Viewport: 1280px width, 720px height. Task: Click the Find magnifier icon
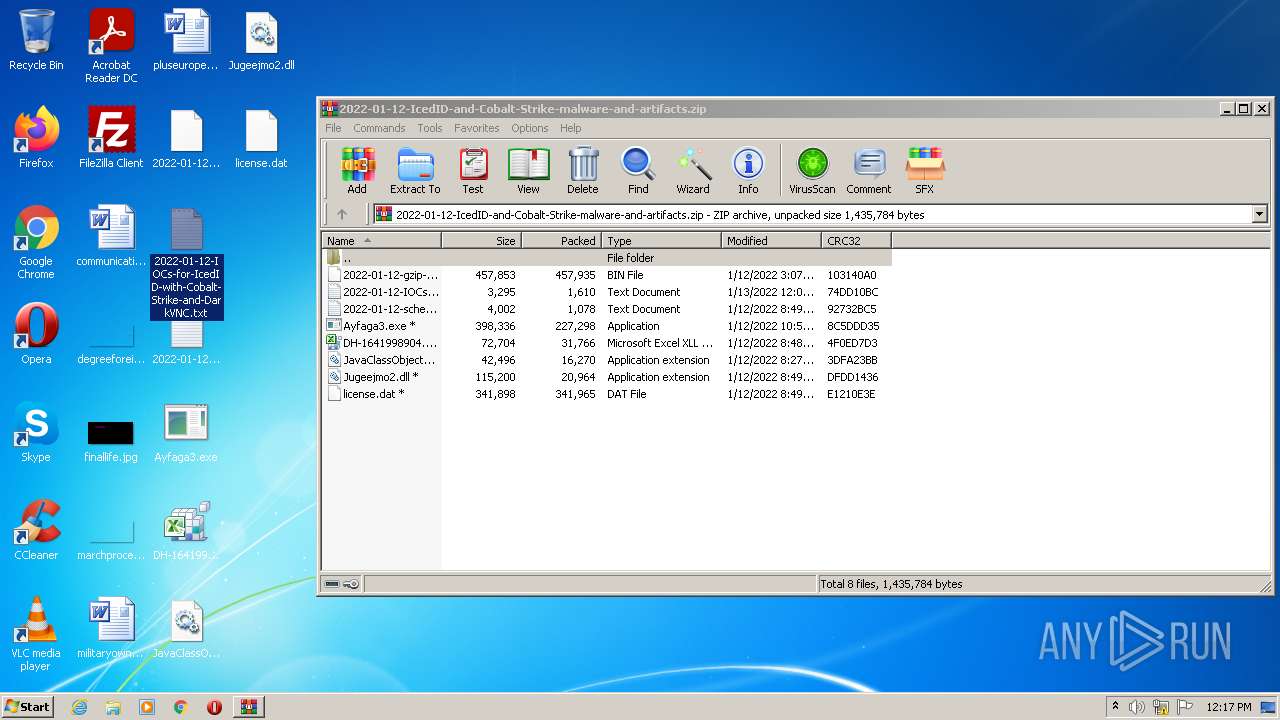(x=638, y=170)
